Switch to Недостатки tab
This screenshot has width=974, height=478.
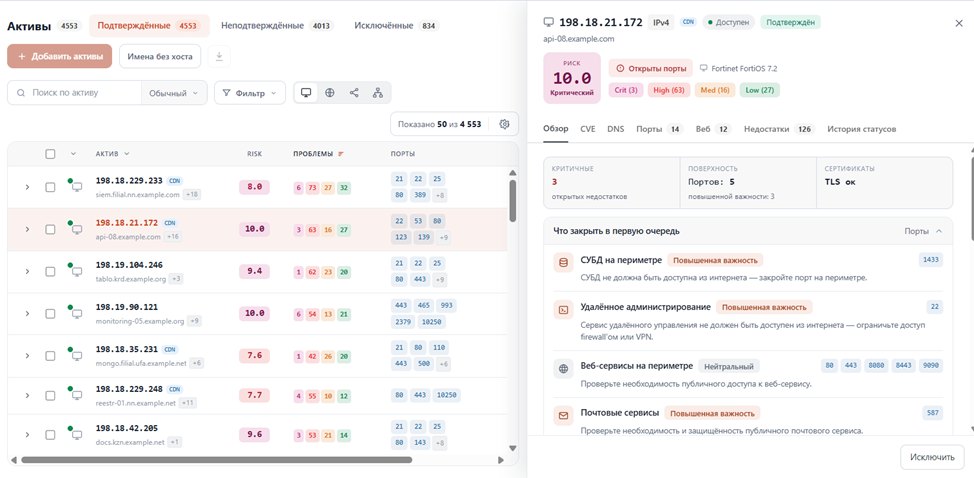[x=779, y=129]
